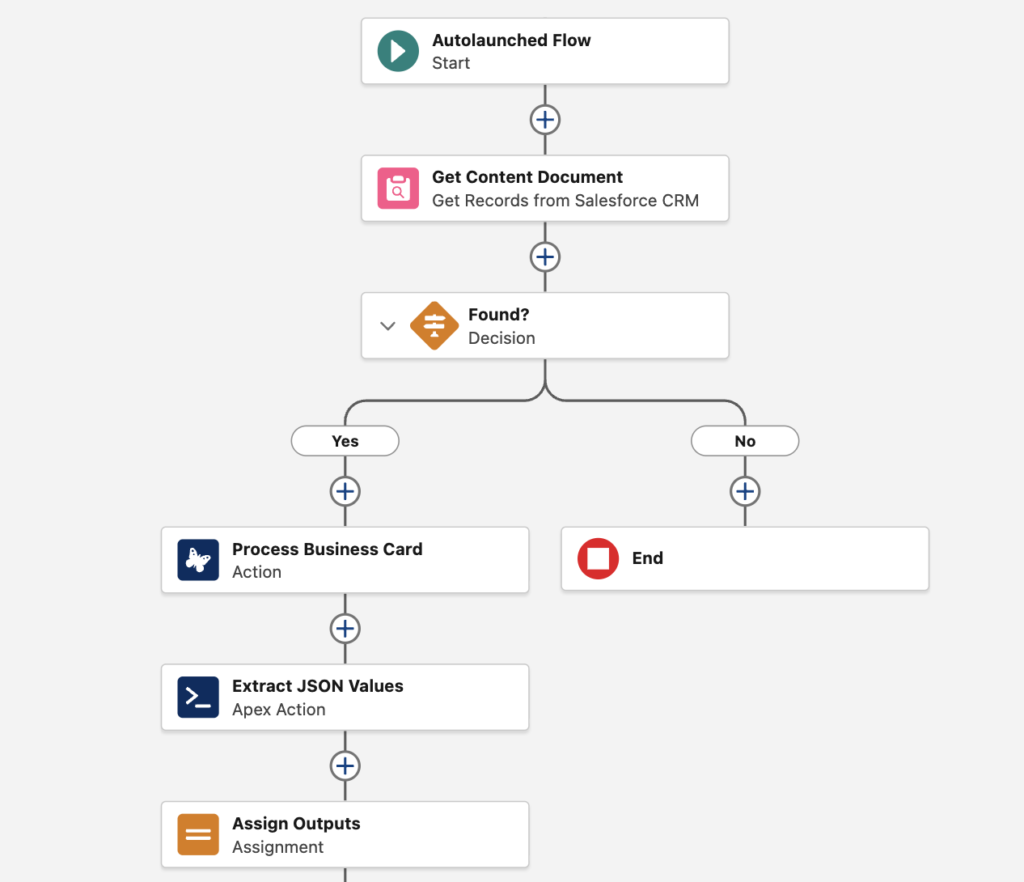
Task: Select the Process Business Card action icon
Action: point(197,560)
